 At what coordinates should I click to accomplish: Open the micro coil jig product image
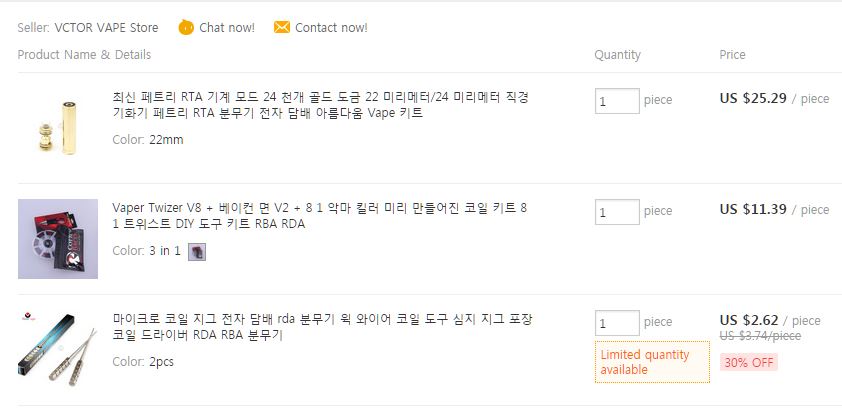coord(58,350)
